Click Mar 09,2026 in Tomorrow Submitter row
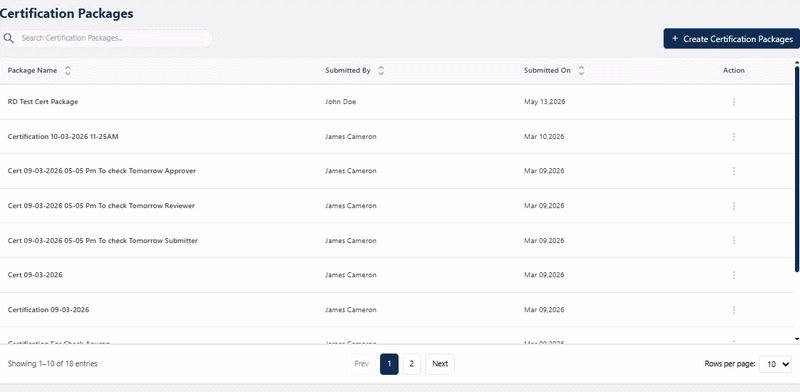This screenshot has width=800, height=392. pyautogui.click(x=544, y=240)
